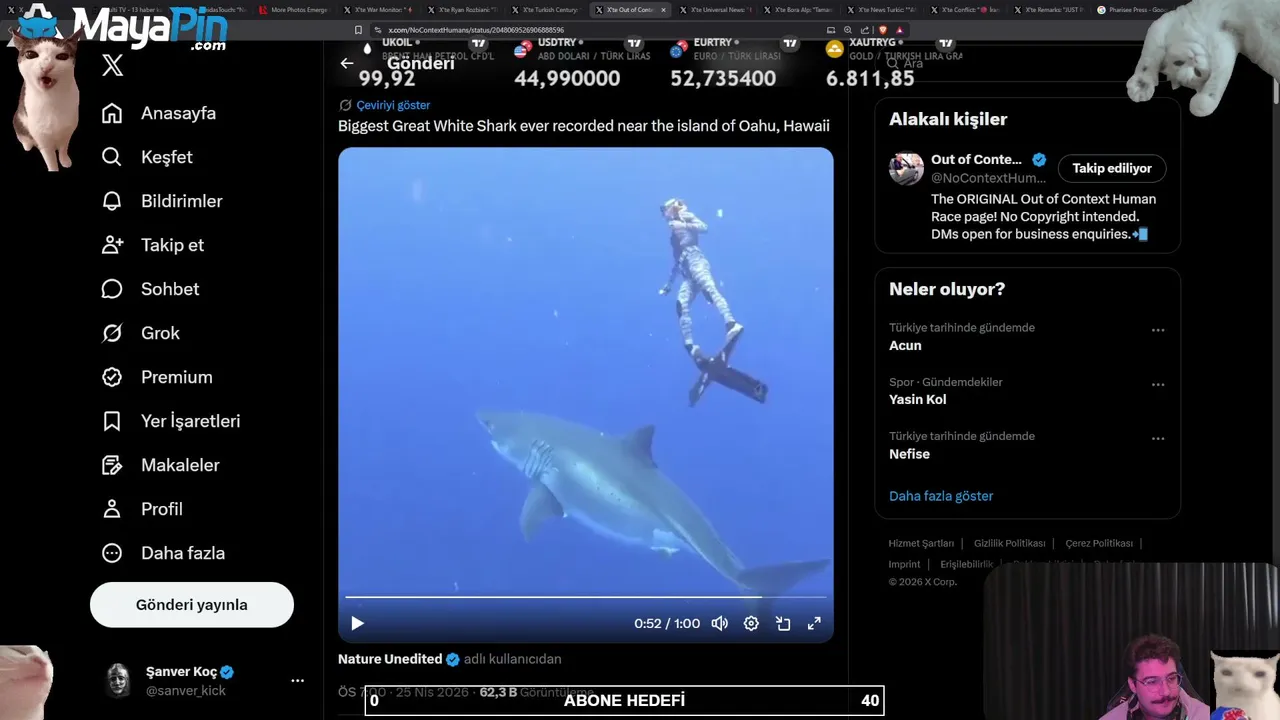Open Takip et person-plus icon

pyautogui.click(x=112, y=245)
